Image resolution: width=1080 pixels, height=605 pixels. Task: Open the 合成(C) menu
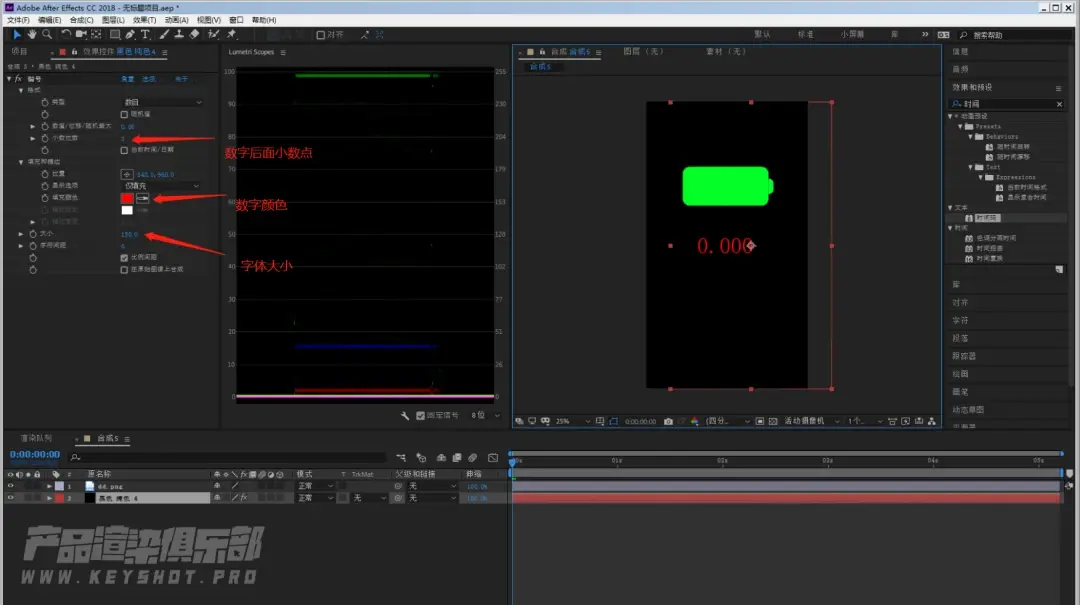[81, 20]
